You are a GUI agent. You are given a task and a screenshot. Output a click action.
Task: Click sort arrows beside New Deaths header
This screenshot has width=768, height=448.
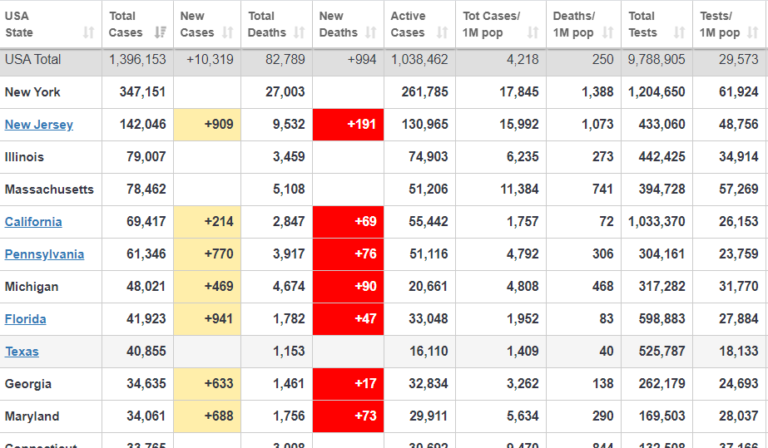click(x=370, y=33)
